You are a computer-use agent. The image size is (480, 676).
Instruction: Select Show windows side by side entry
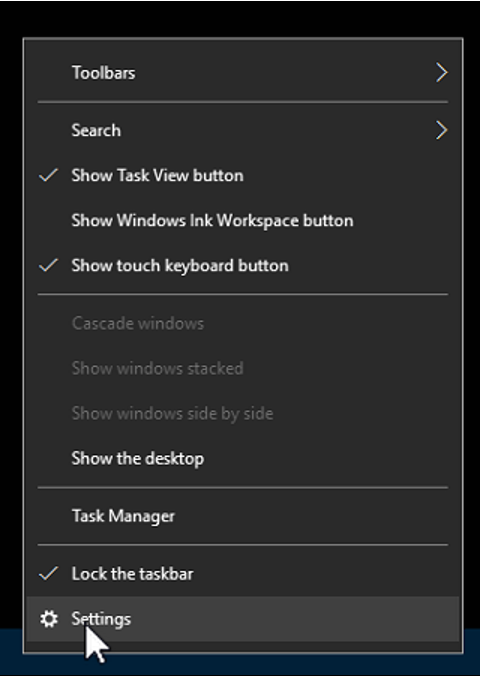pyautogui.click(x=243, y=413)
